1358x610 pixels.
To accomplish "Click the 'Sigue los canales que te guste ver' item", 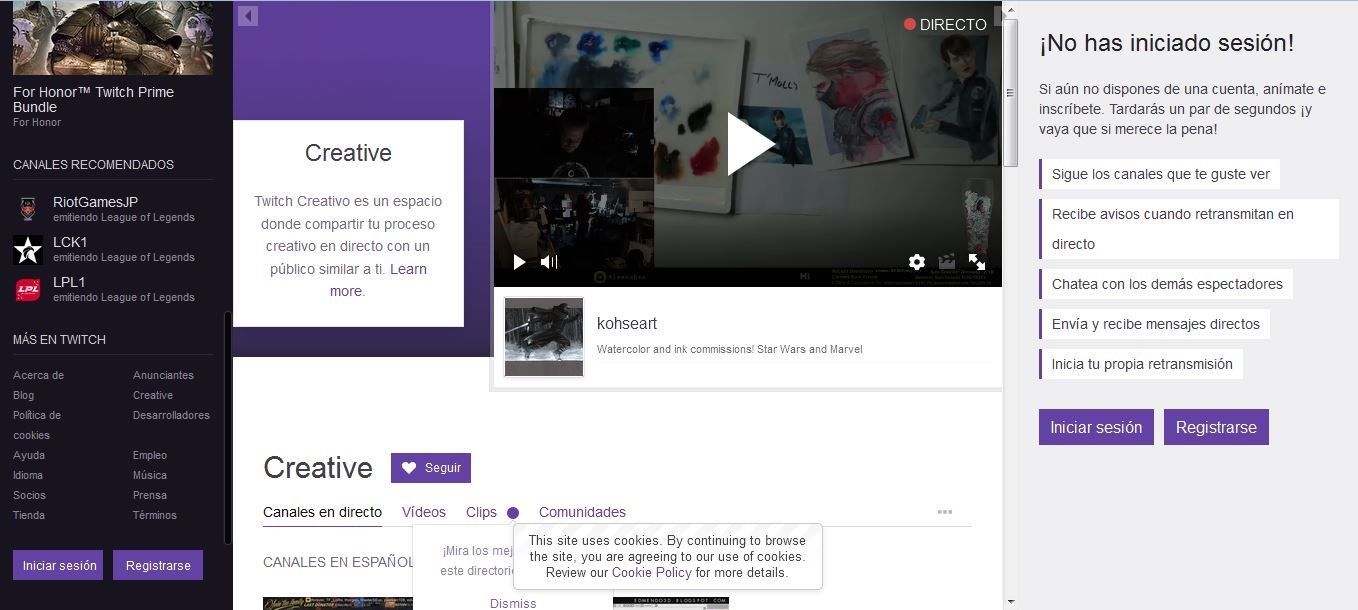I will coord(1160,174).
